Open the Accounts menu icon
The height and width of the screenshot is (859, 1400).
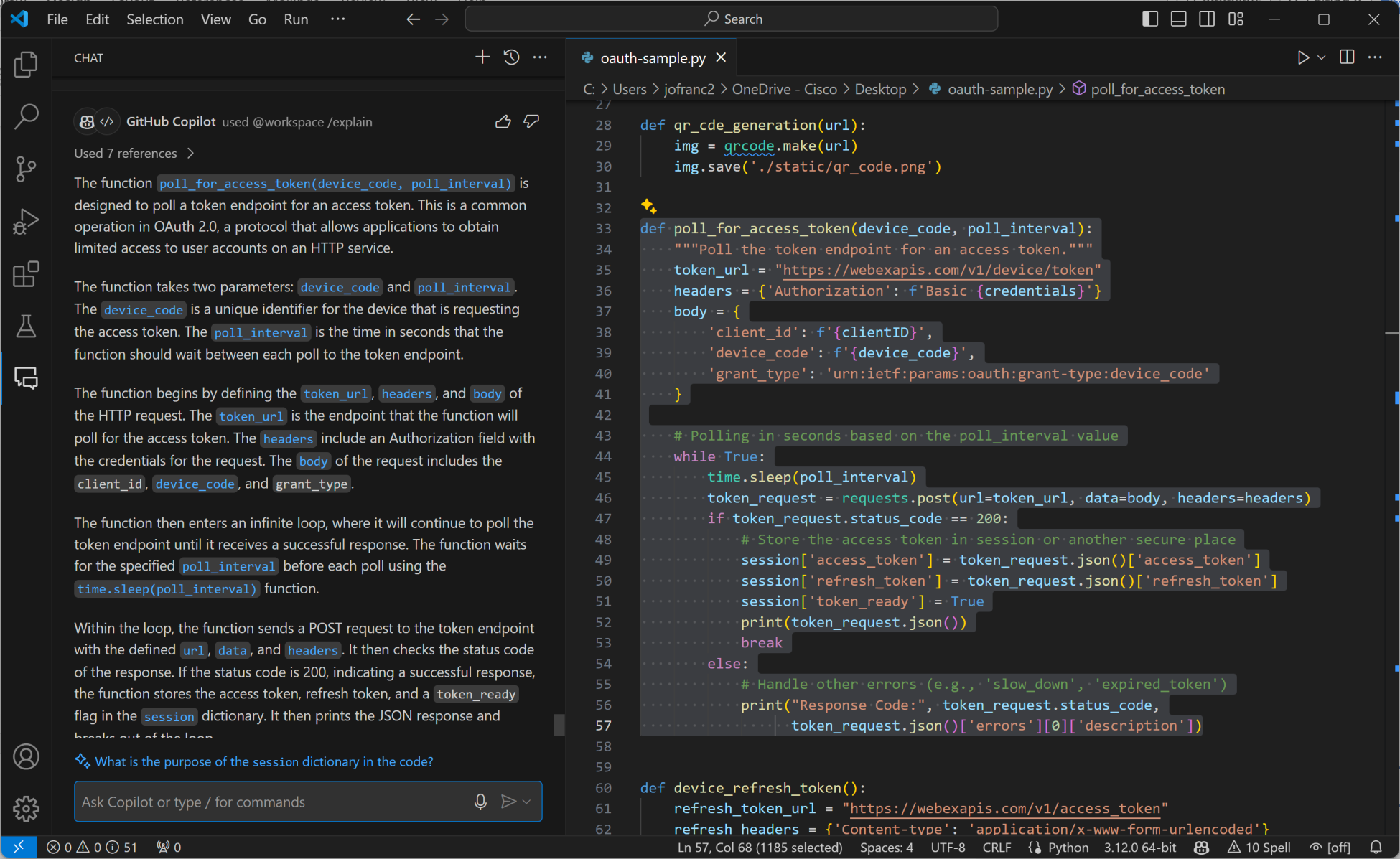coord(26,757)
